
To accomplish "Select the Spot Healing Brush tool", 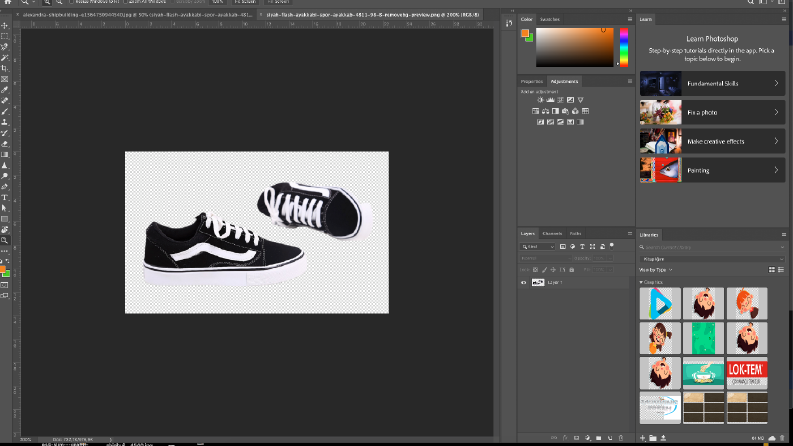I will pyautogui.click(x=5, y=101).
